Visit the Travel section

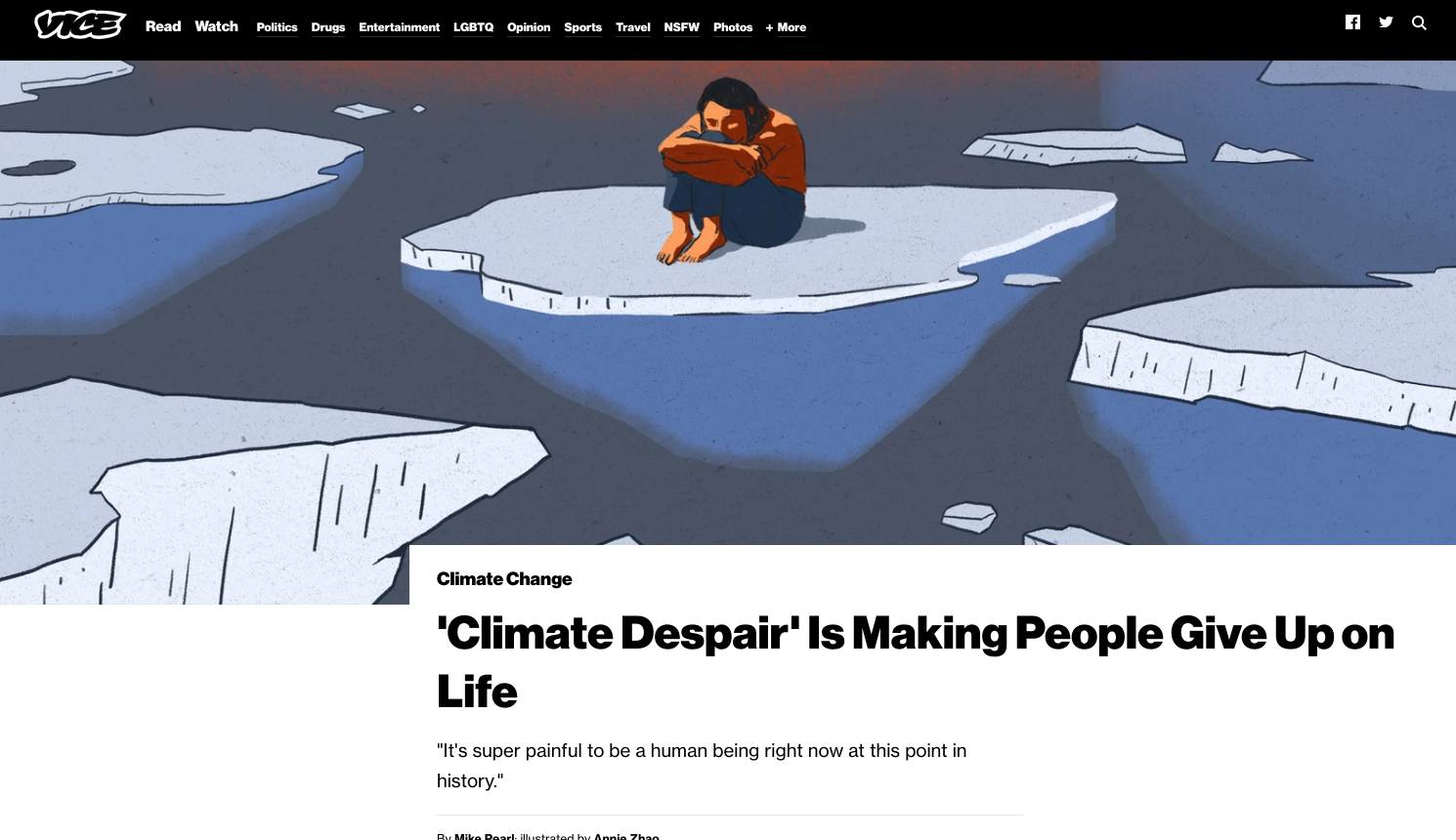(633, 27)
